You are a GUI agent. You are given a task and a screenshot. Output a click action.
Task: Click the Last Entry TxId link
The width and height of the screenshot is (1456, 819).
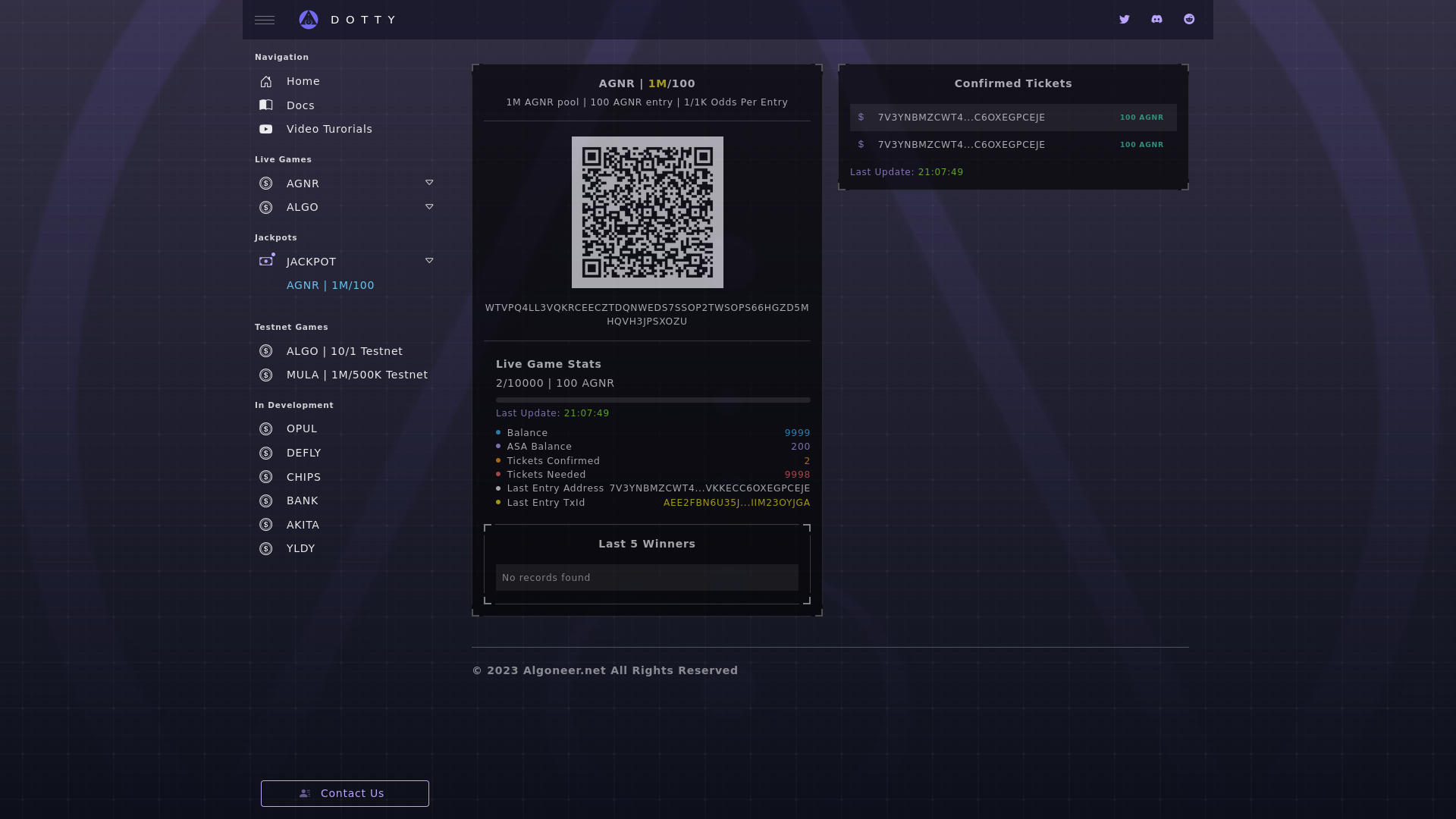(736, 503)
